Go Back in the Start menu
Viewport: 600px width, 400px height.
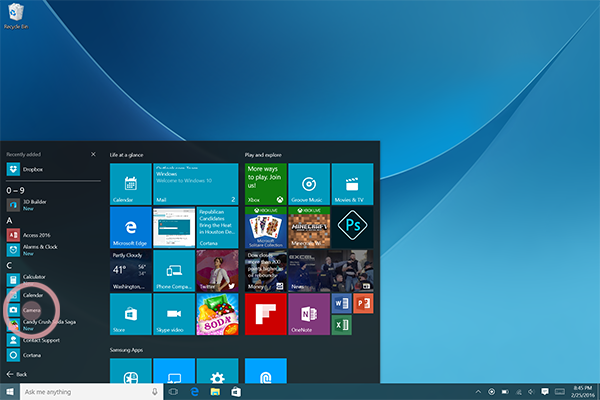tap(17, 374)
